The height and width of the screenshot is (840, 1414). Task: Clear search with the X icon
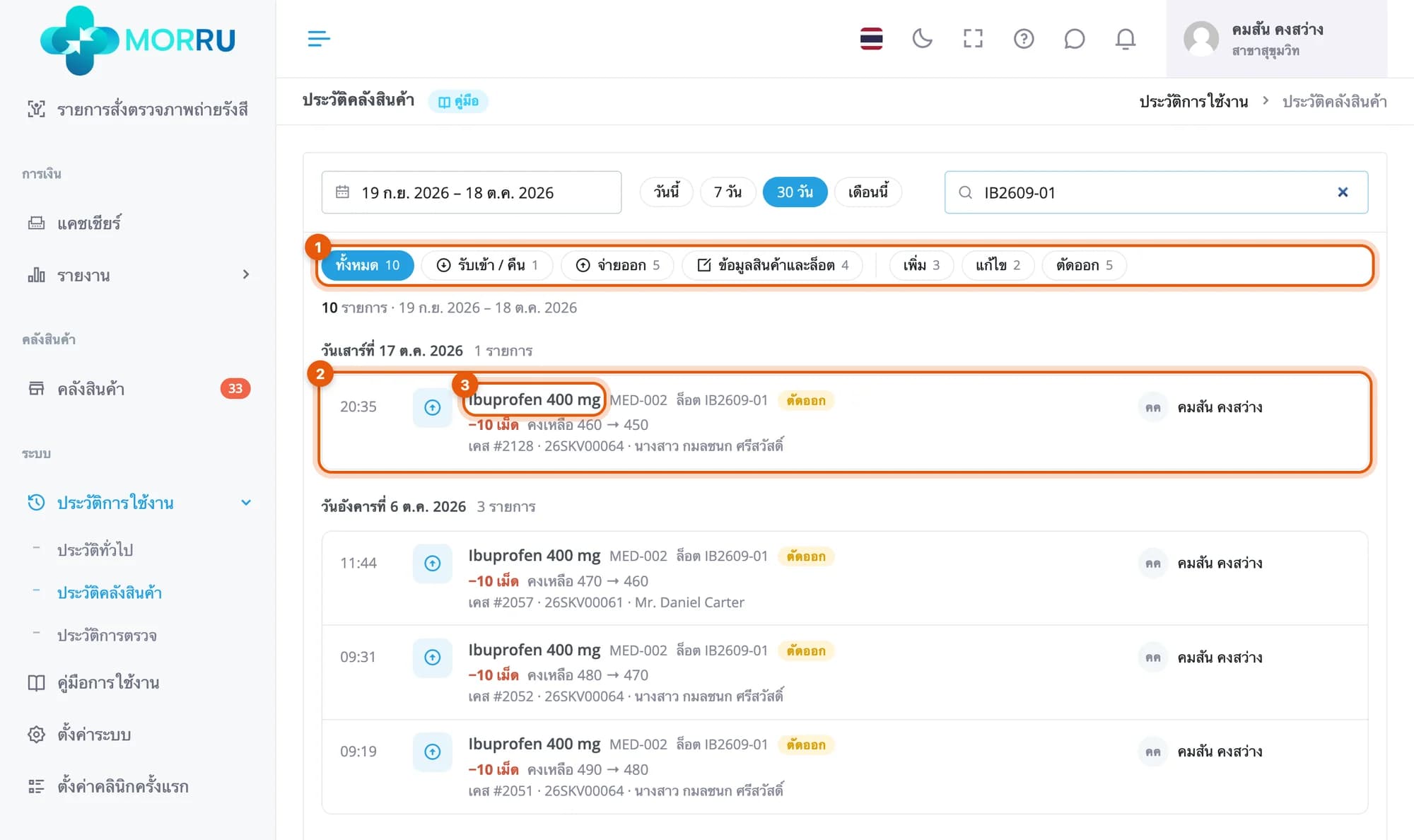point(1343,192)
